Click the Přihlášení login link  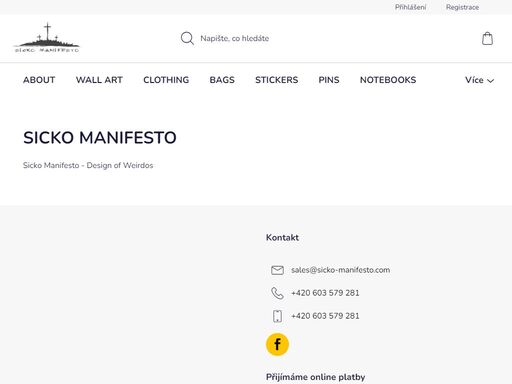point(410,7)
